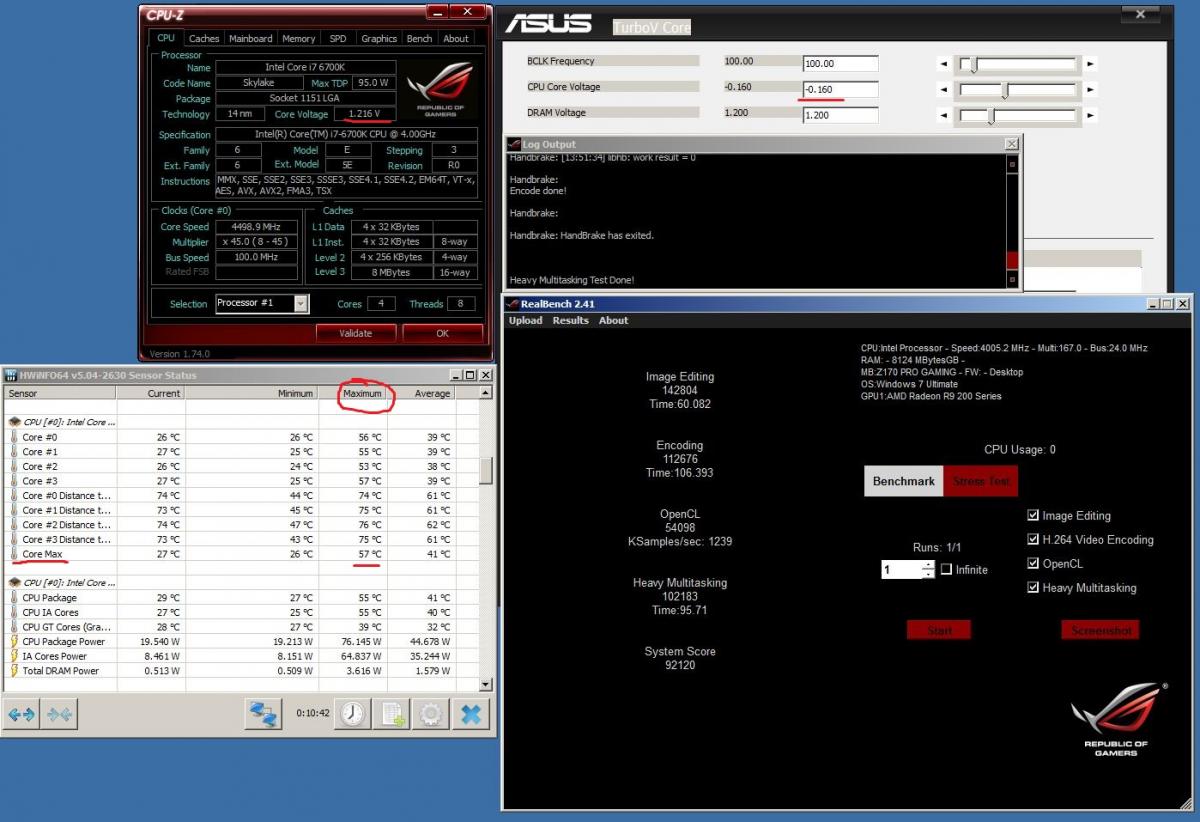Toggle Image Editing checkbox in RealBench
This screenshot has width=1200, height=822.
1033,515
